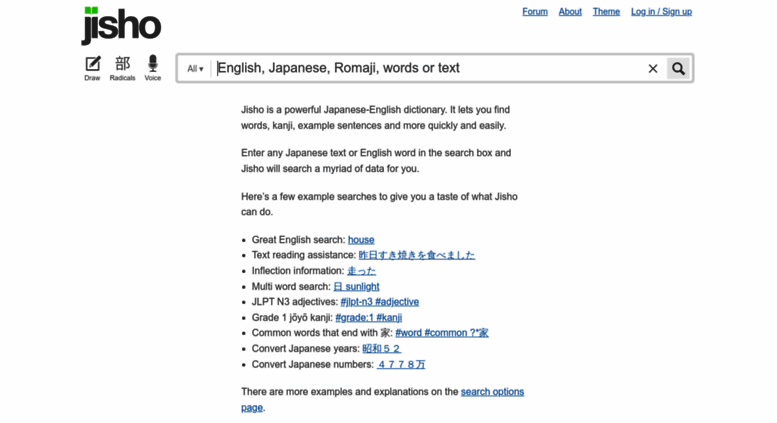Viewport: 777px width, 423px height.
Task: Open the #word #common ?*家 search
Action: [x=442, y=333]
